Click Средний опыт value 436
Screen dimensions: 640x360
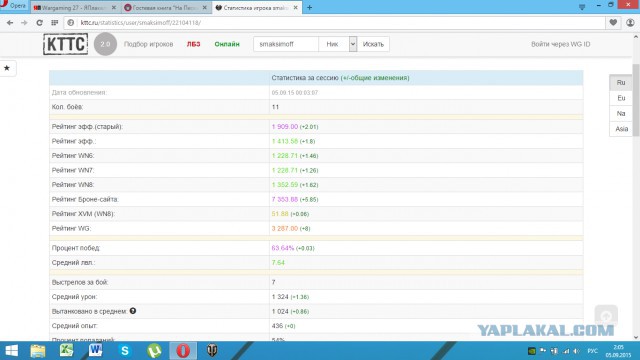[277, 326]
